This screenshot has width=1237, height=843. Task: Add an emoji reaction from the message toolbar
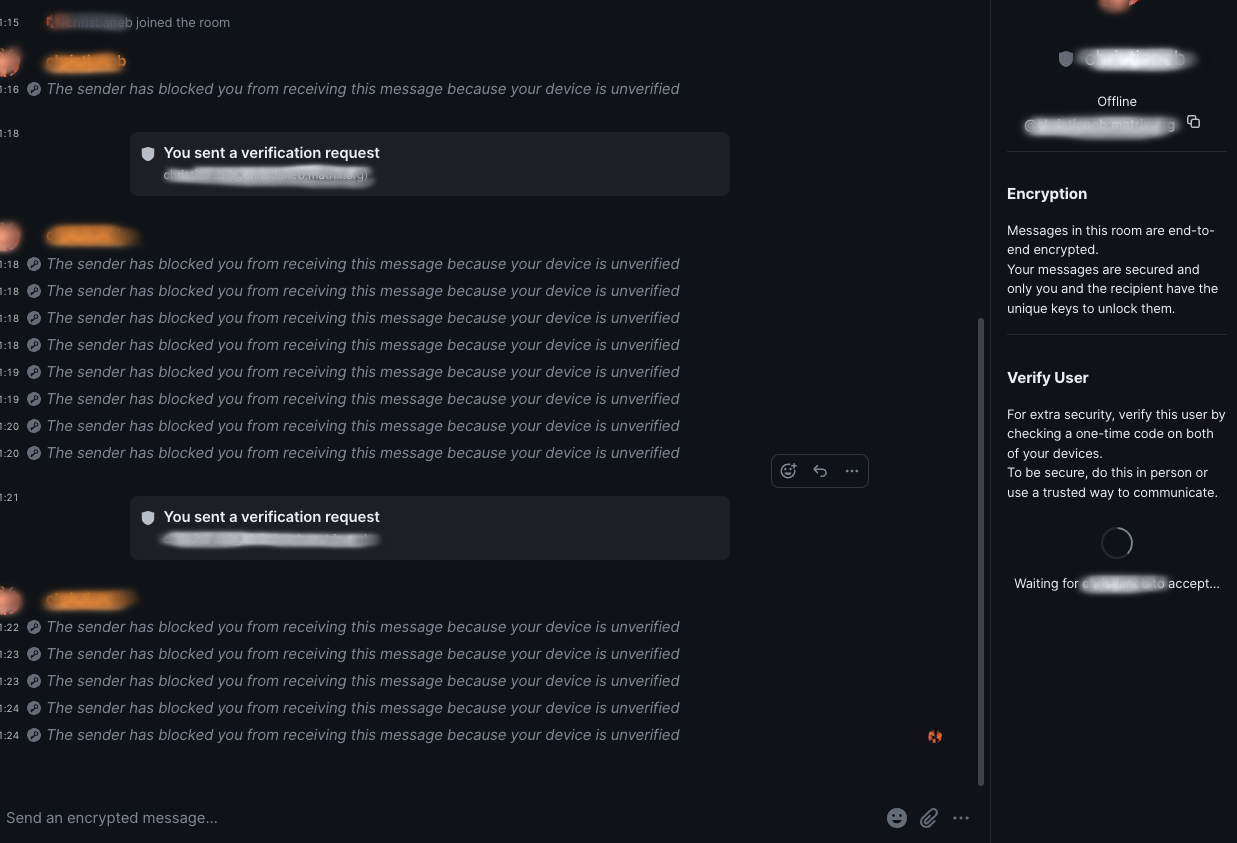pyautogui.click(x=788, y=471)
